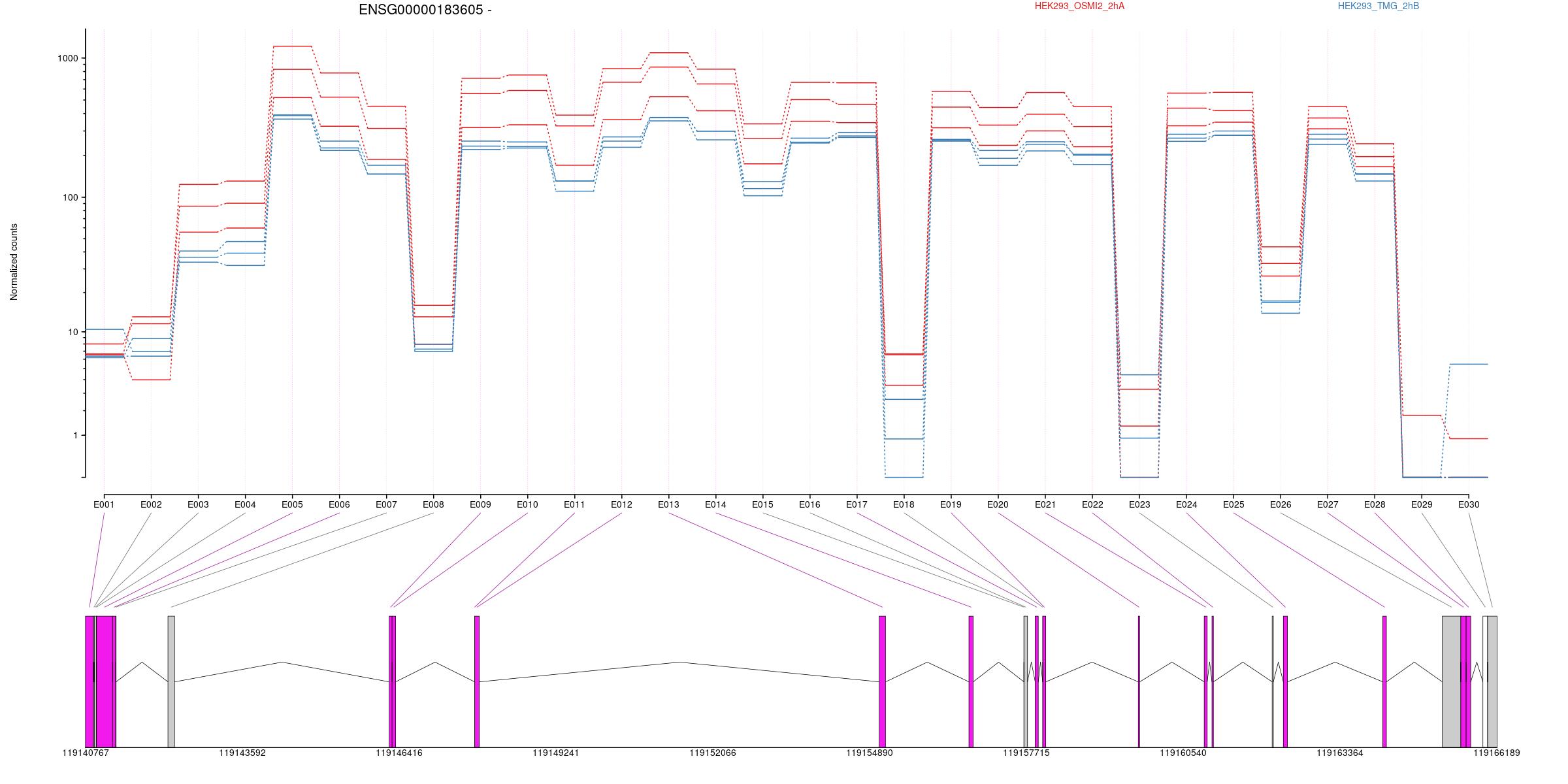Click genomic coordinate 119157715

[1026, 753]
